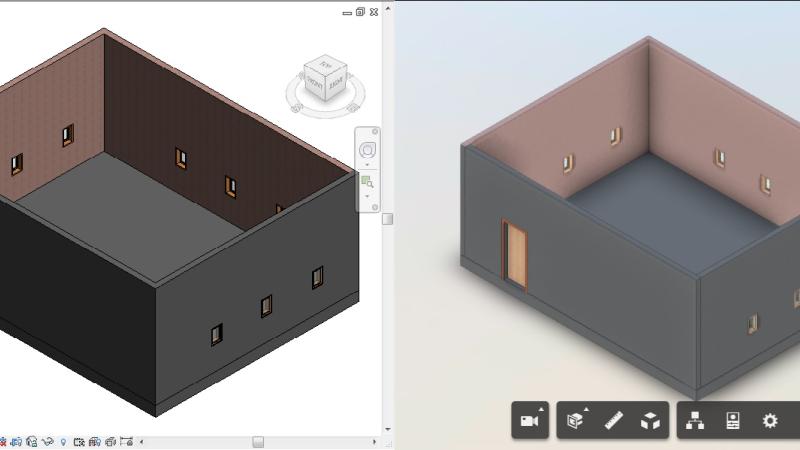This screenshot has height=450, width=800.
Task: Minimize the Revit 3D view window
Action: point(347,12)
